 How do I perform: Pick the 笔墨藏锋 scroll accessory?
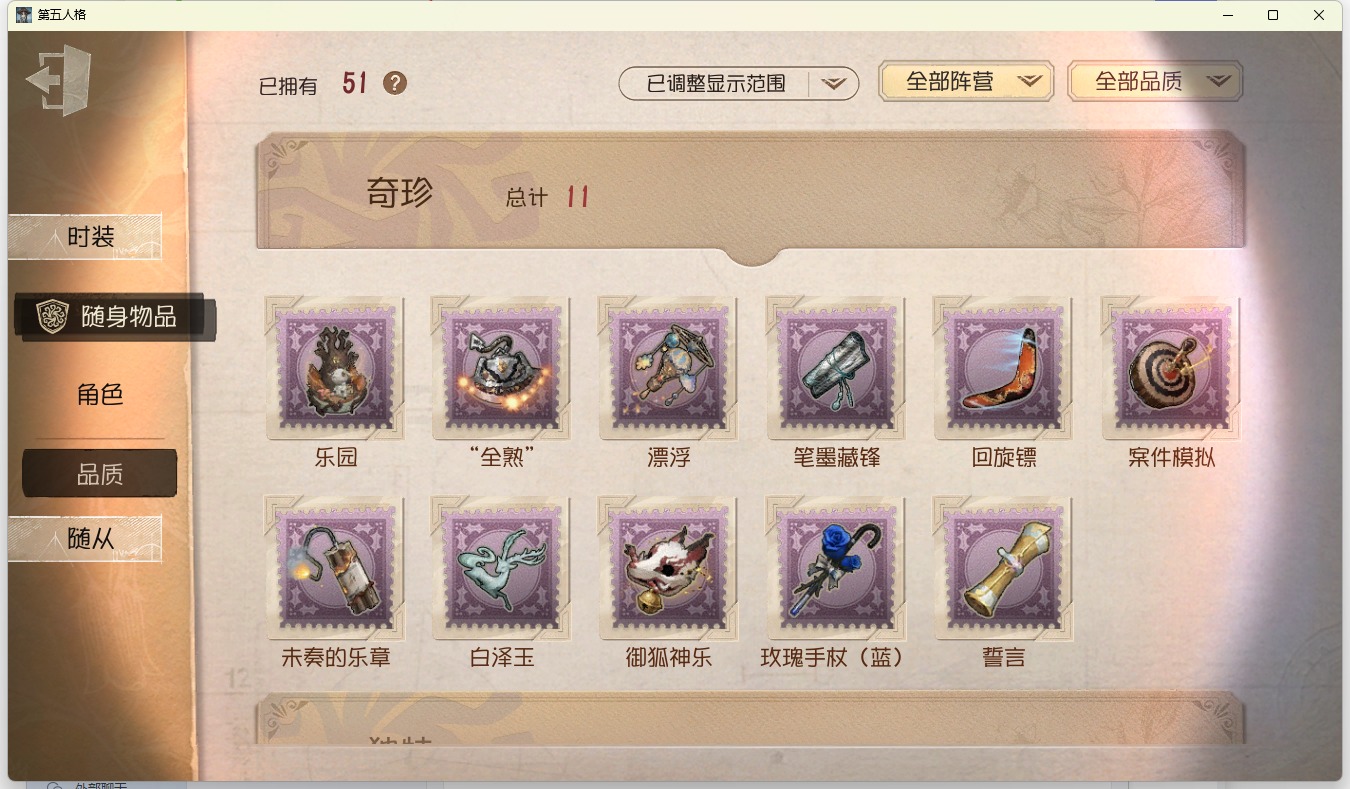coord(837,369)
